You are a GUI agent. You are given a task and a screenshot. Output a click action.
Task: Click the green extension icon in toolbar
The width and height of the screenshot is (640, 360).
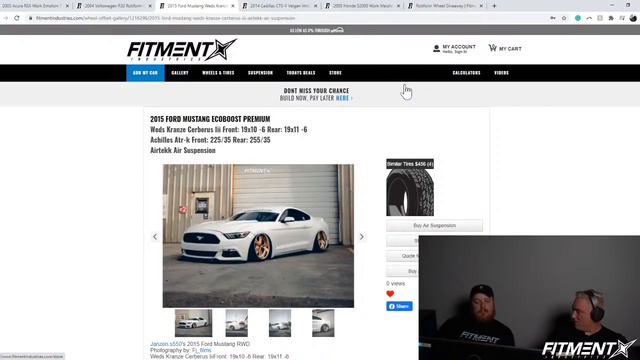[578, 18]
